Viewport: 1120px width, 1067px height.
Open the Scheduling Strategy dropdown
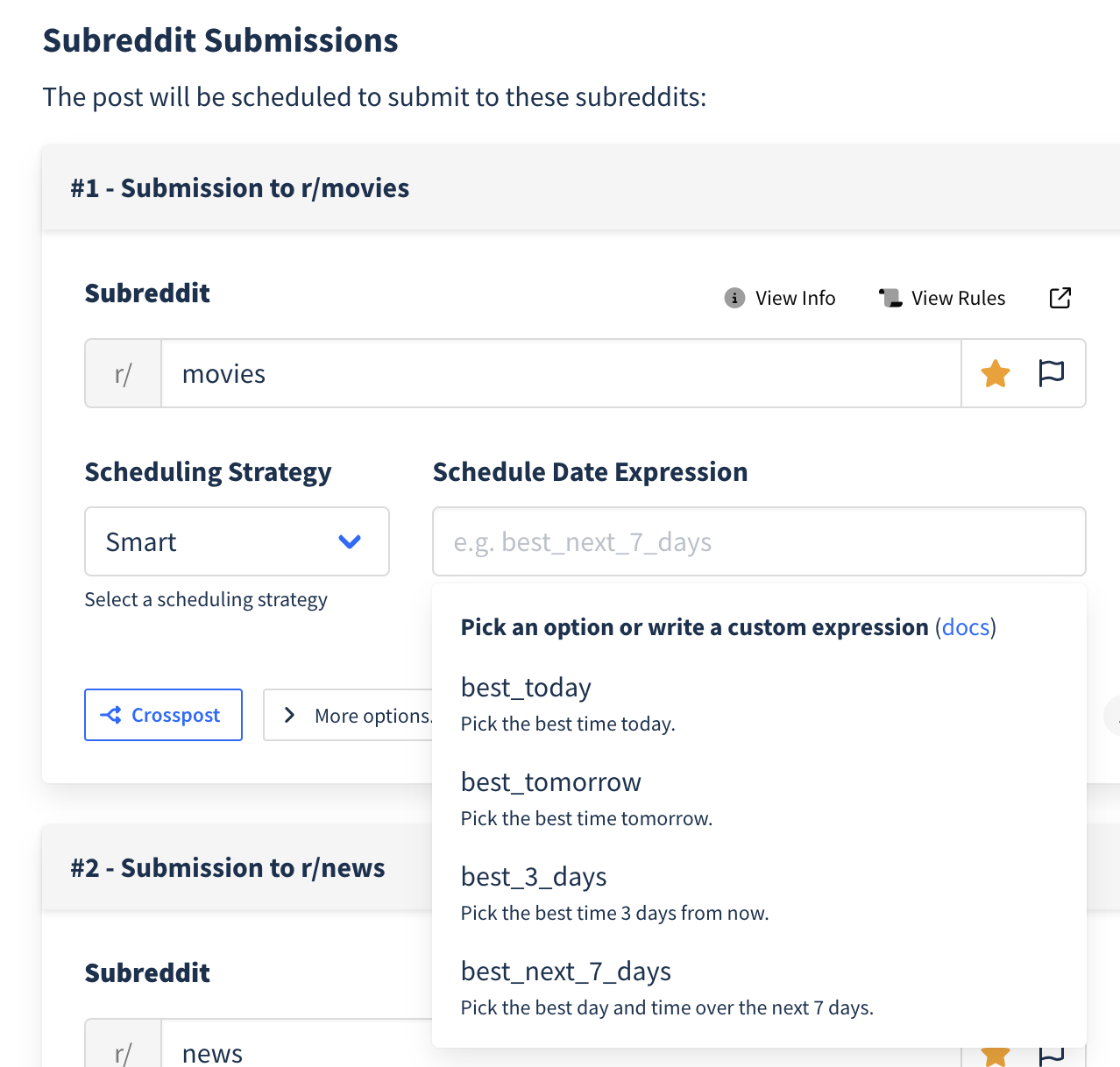coord(237,541)
